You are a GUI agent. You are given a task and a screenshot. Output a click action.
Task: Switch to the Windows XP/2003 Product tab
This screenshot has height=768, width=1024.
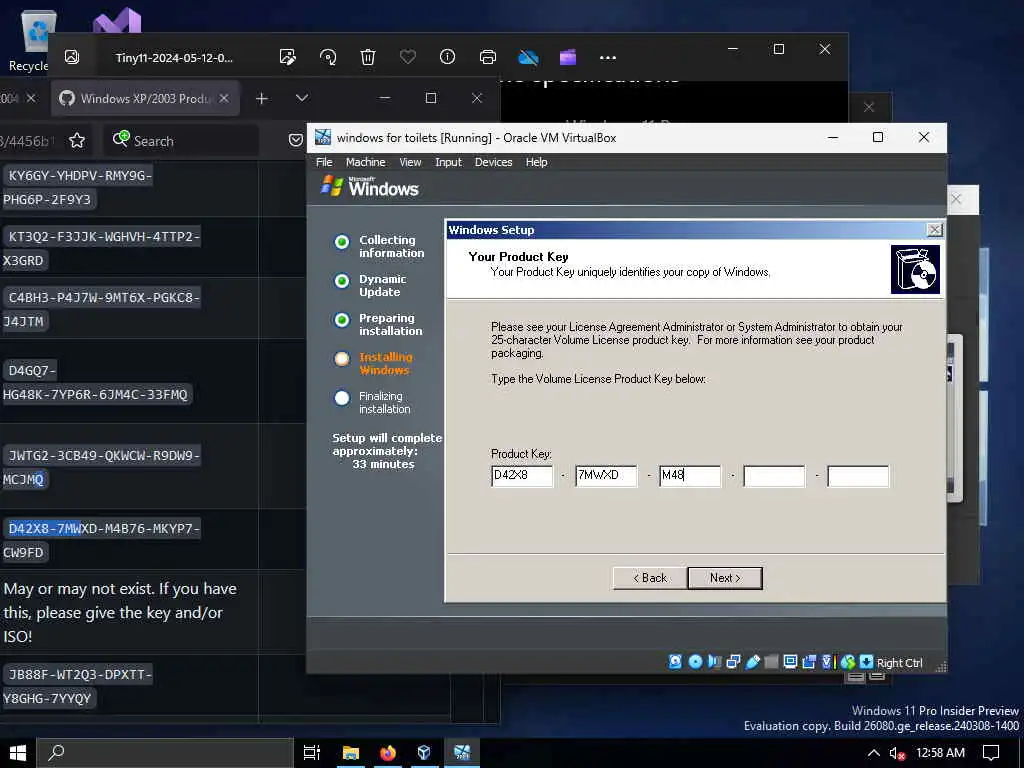click(x=145, y=99)
